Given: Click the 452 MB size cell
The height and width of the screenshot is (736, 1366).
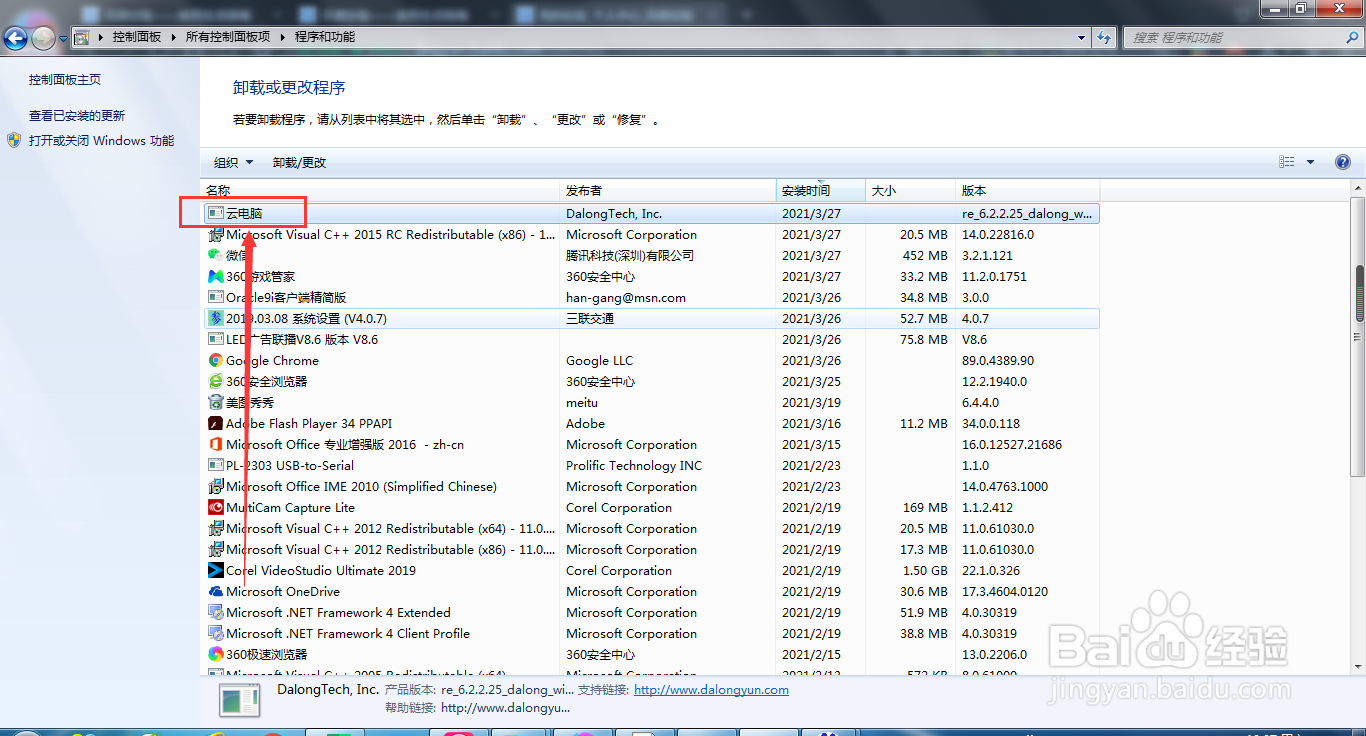Looking at the screenshot, I should click(x=926, y=256).
